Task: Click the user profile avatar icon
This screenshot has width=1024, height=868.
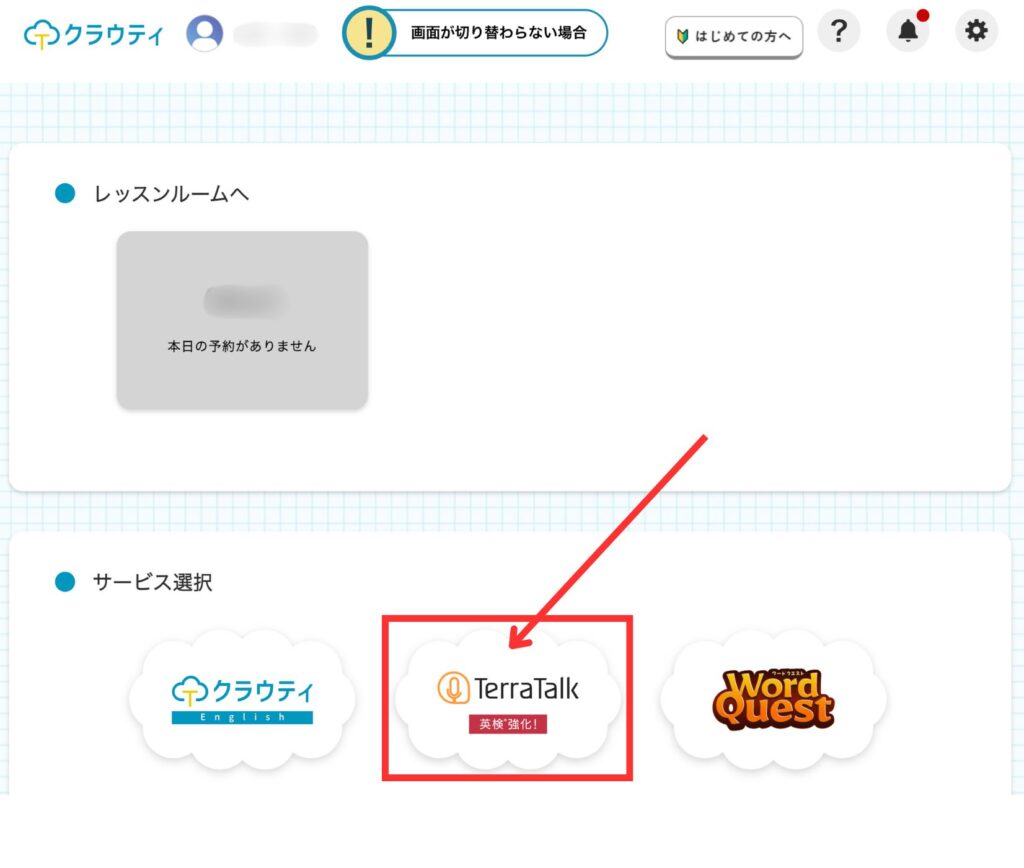Action: click(204, 33)
